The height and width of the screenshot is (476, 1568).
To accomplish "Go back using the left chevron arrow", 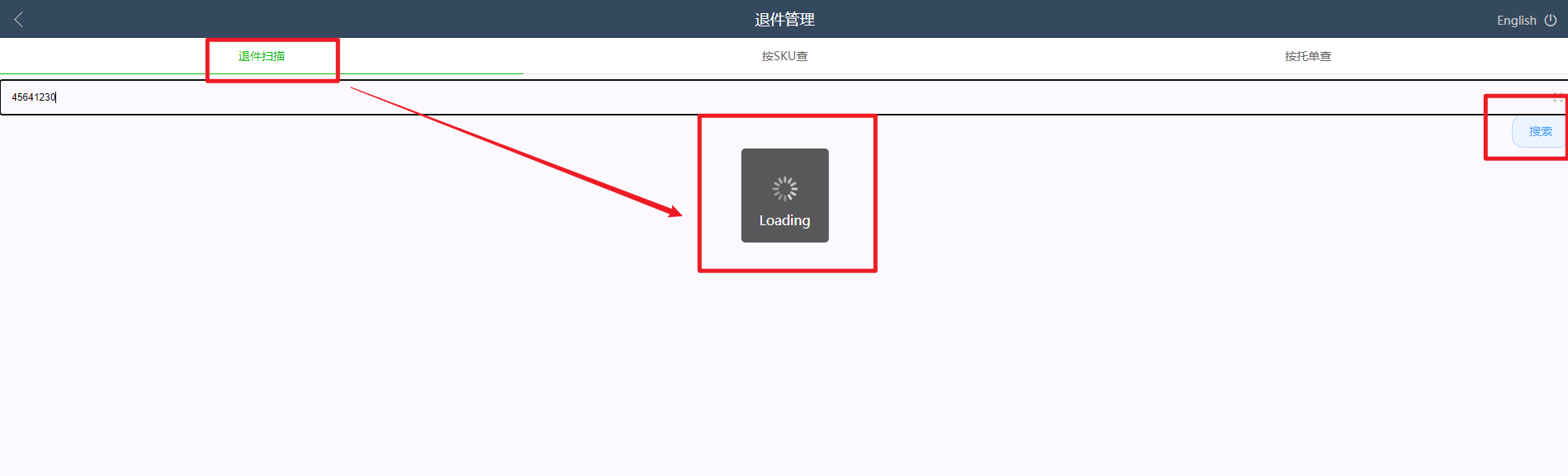I will (x=19, y=19).
